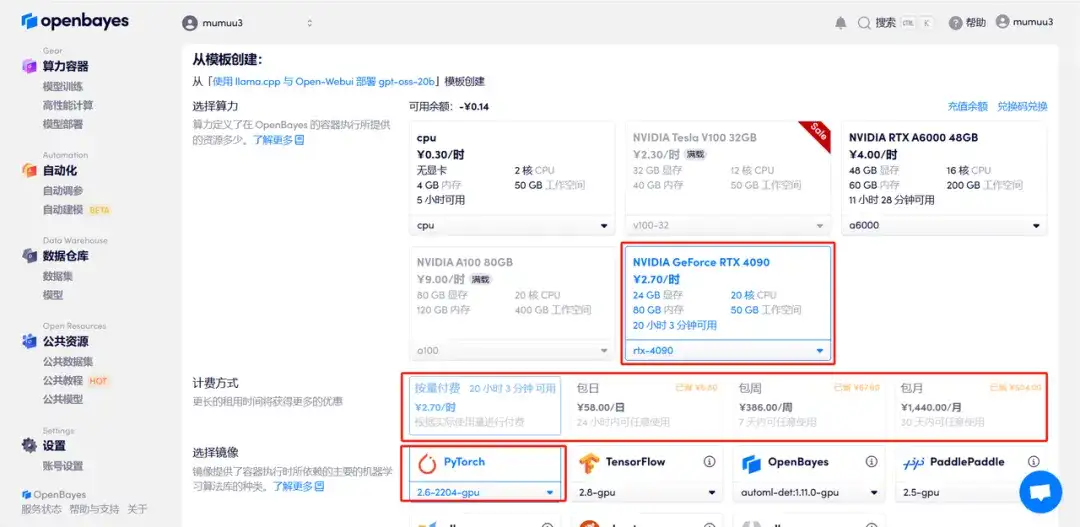Open 公共数据集 in sidebar
1080x527 pixels.
[x=68, y=362]
